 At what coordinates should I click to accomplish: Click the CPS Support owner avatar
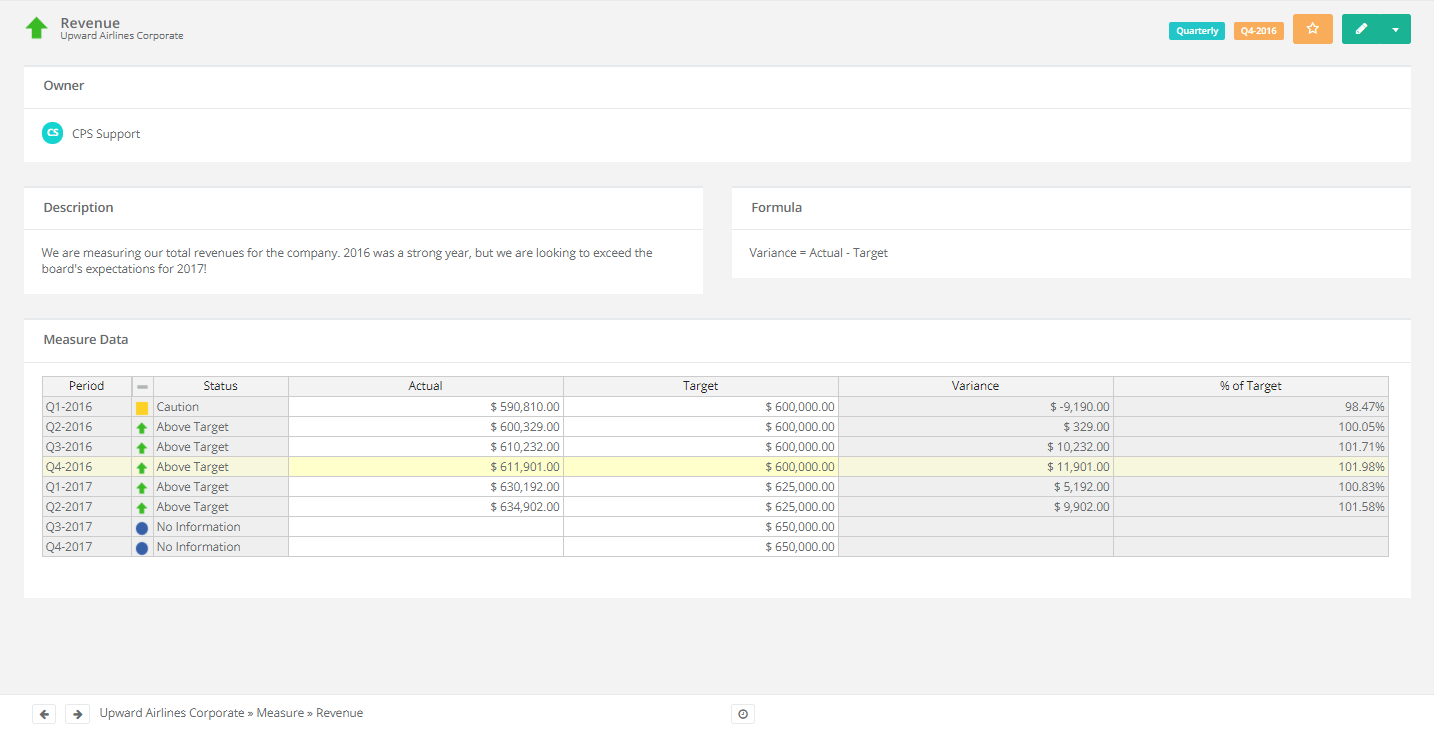point(52,132)
